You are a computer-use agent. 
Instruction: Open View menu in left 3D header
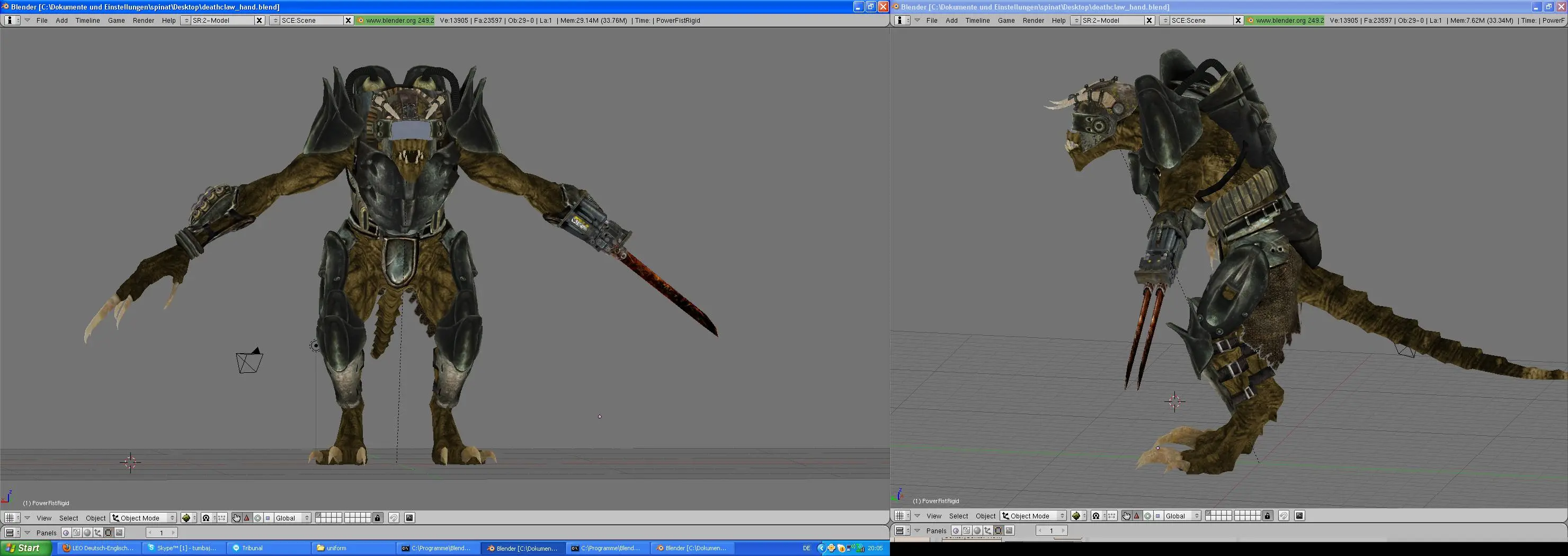[44, 518]
